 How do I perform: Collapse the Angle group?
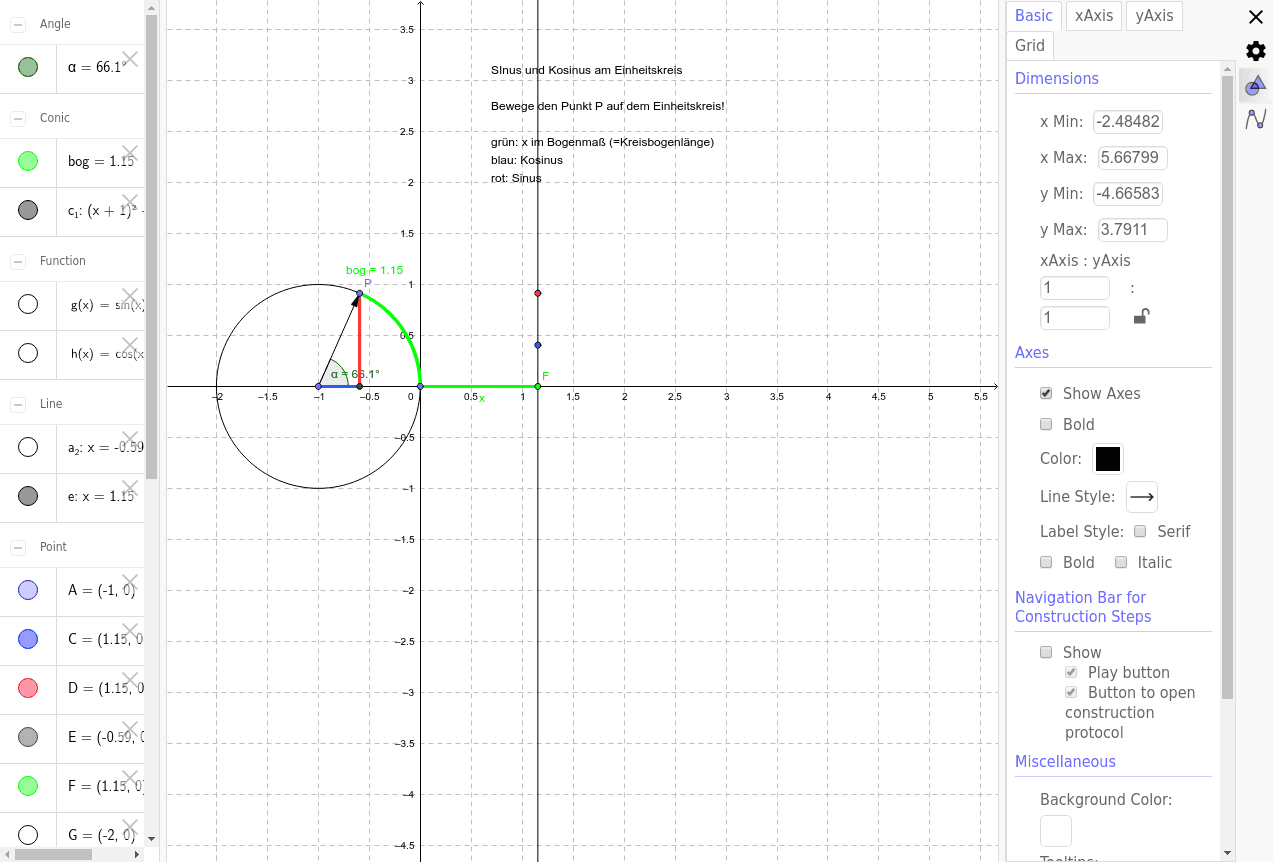(x=18, y=24)
